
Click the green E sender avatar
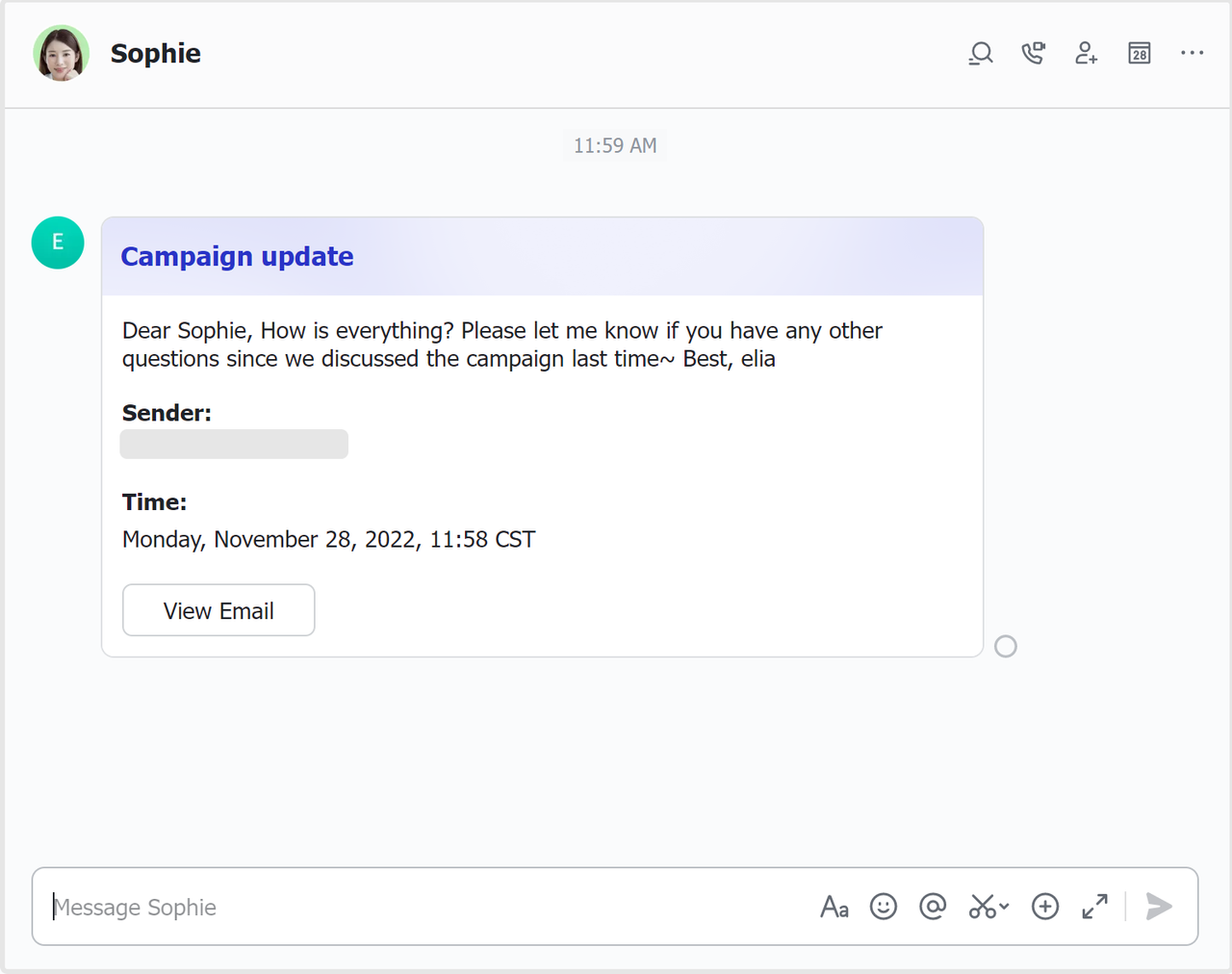[58, 243]
